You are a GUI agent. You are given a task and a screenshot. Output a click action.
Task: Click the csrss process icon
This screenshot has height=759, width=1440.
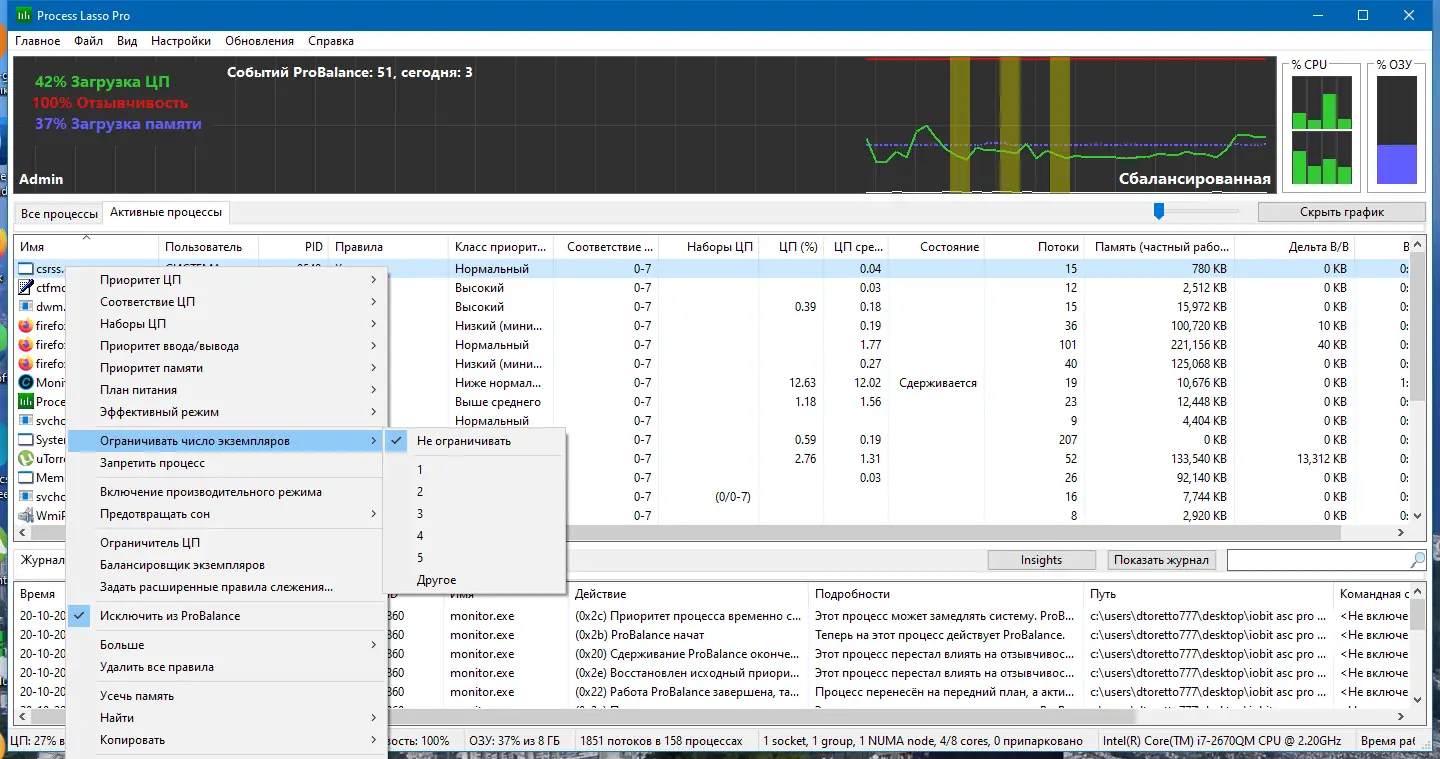(26, 269)
